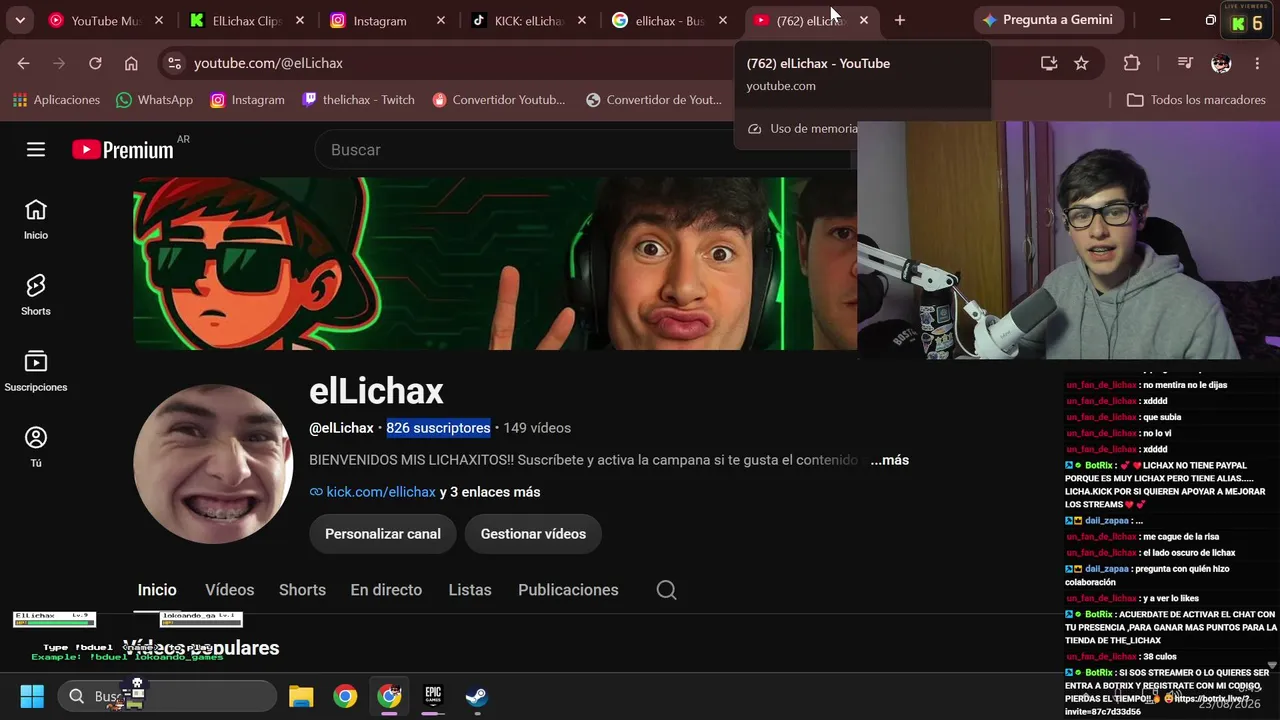Launch File Explorer from the taskbar
The height and width of the screenshot is (720, 1280).
point(301,696)
